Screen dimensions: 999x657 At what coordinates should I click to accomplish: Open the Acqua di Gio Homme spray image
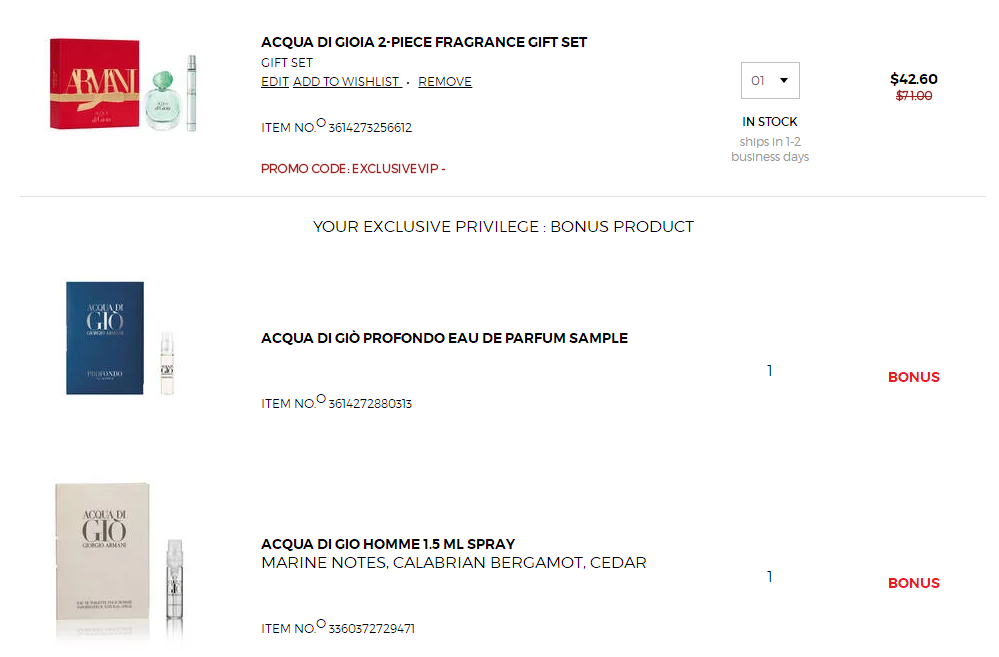pos(120,560)
